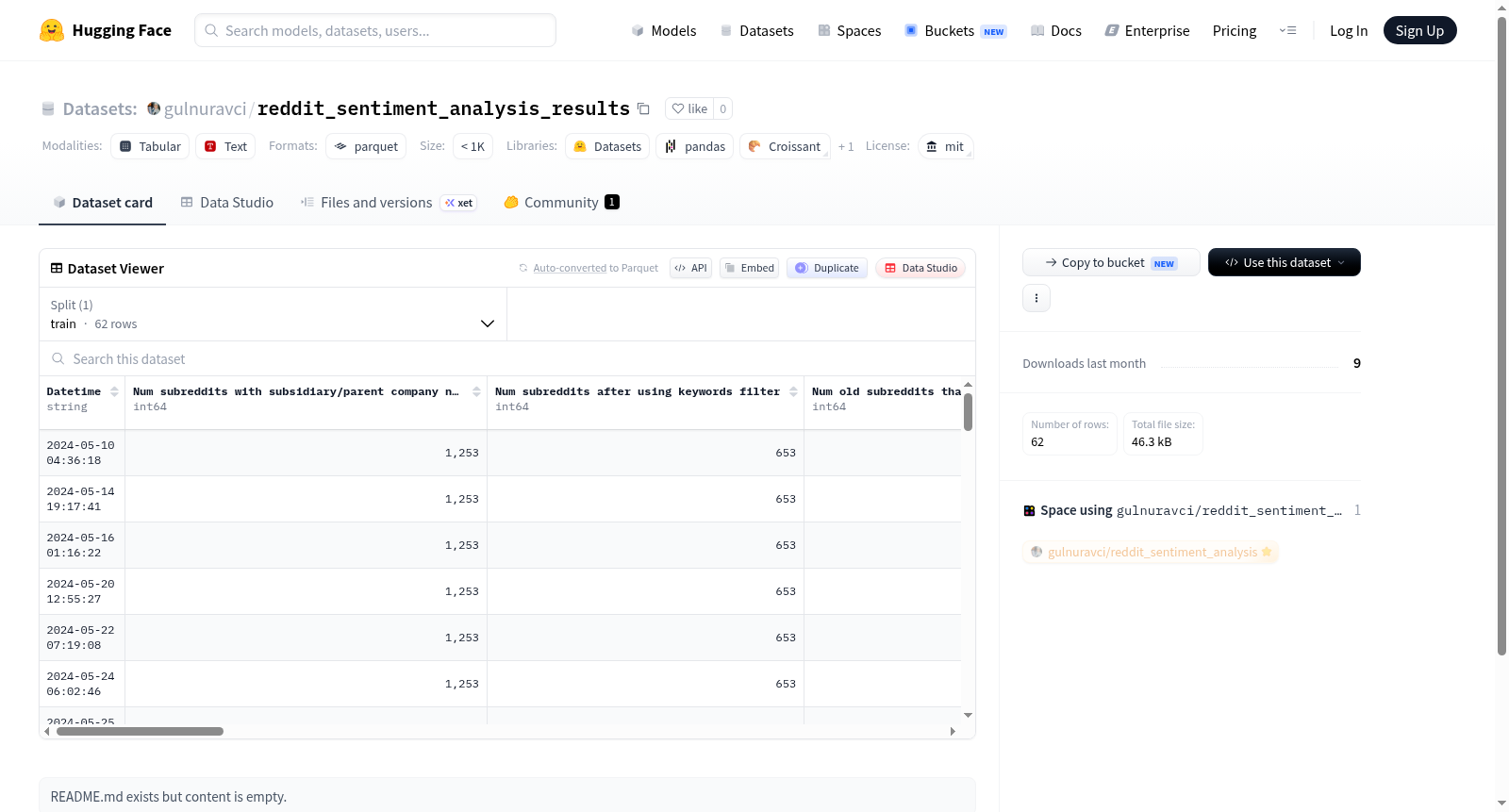Select the 2024-05-14 19:17:41 cell
The image size is (1509, 812).
point(82,499)
